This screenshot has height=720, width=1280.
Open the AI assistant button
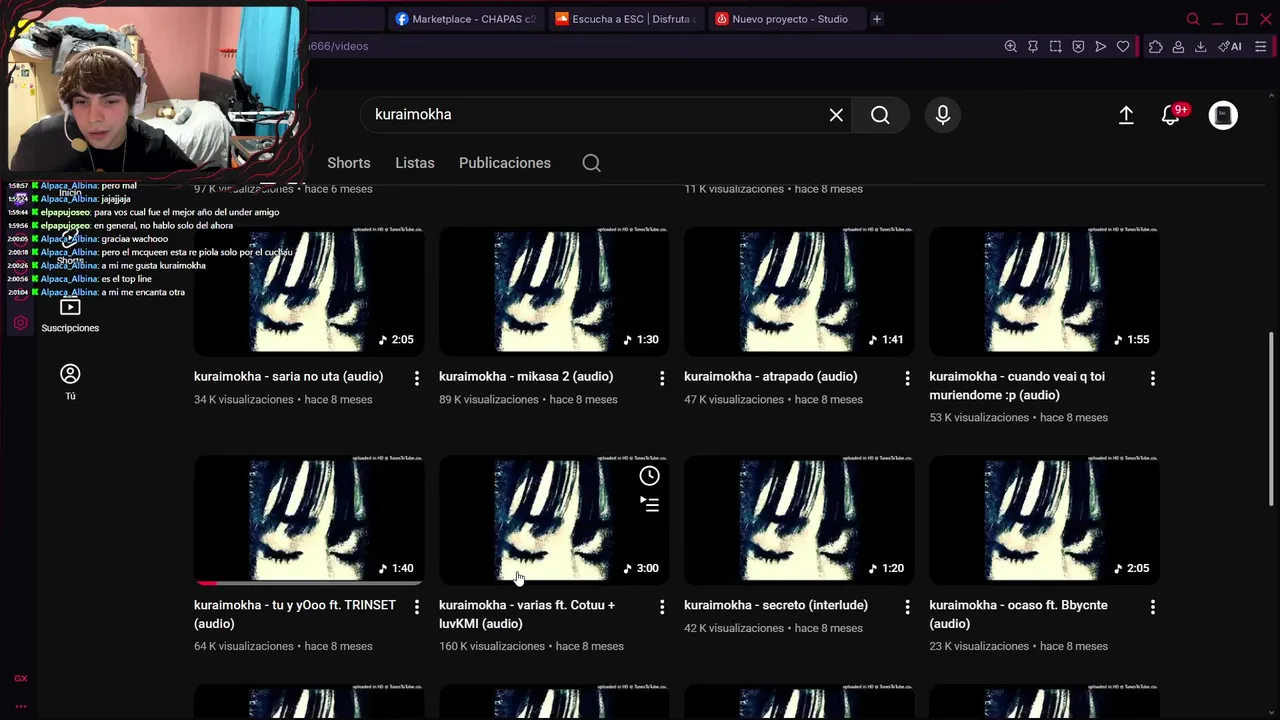tap(1230, 46)
